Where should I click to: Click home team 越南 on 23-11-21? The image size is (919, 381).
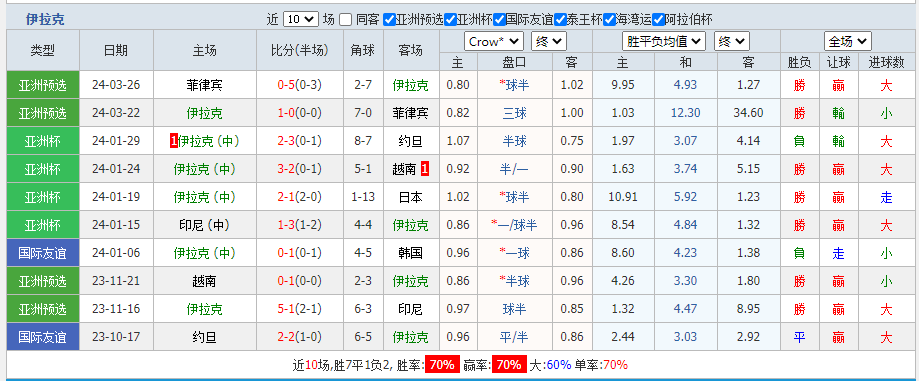(x=205, y=281)
